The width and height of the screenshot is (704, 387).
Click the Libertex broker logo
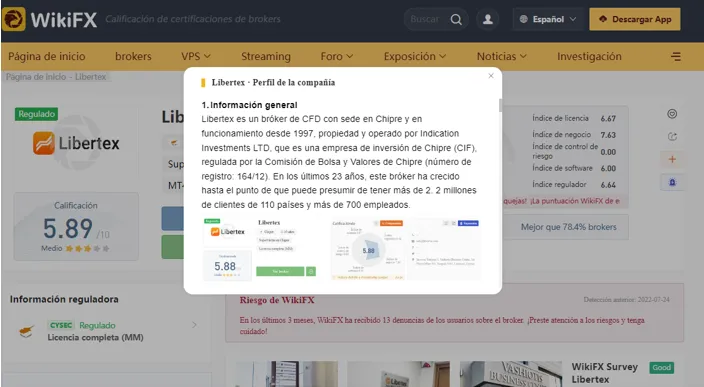pos(76,143)
